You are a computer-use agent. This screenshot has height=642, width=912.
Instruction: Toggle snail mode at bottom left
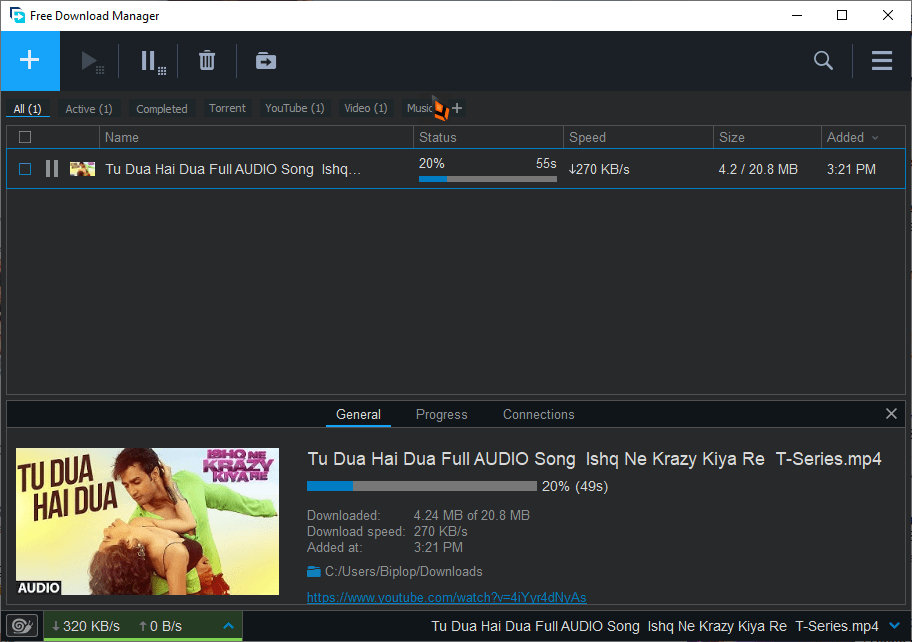(x=22, y=626)
